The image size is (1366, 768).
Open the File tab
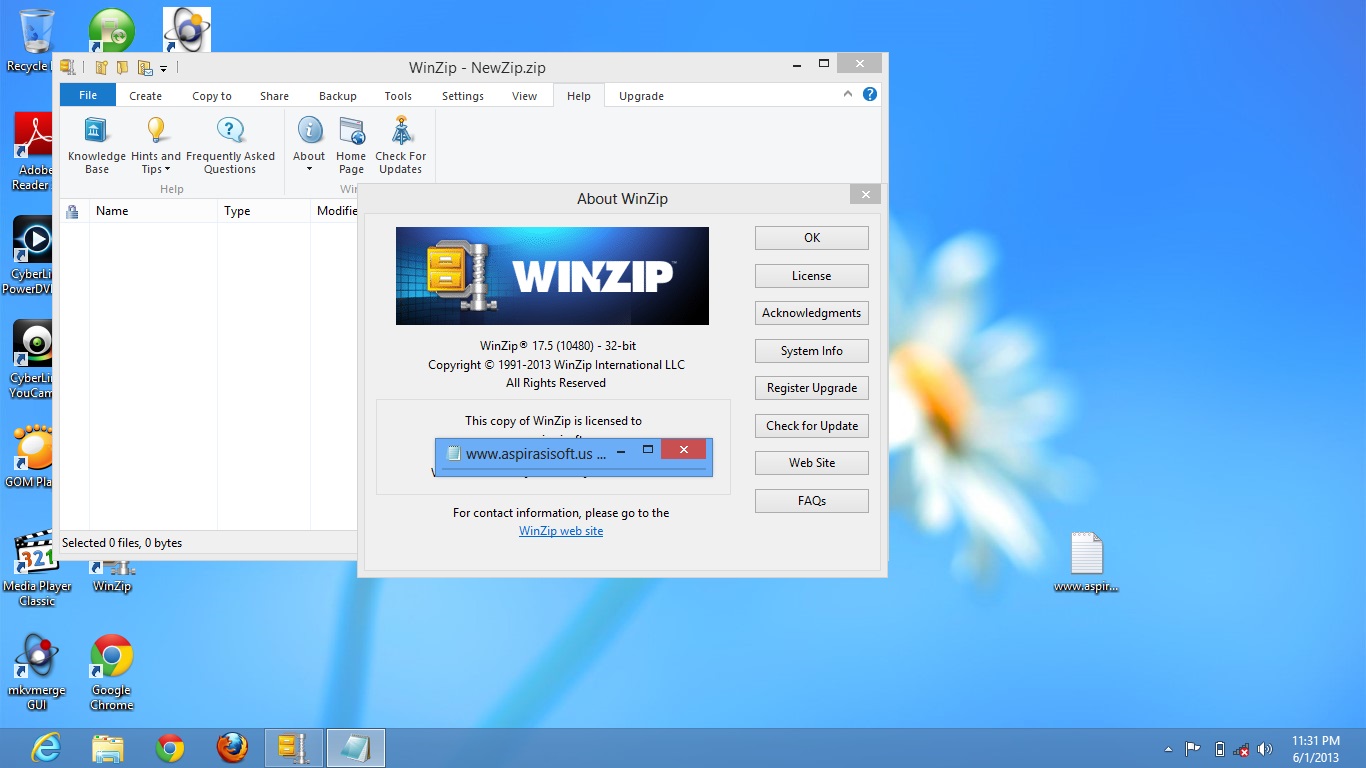coord(88,95)
